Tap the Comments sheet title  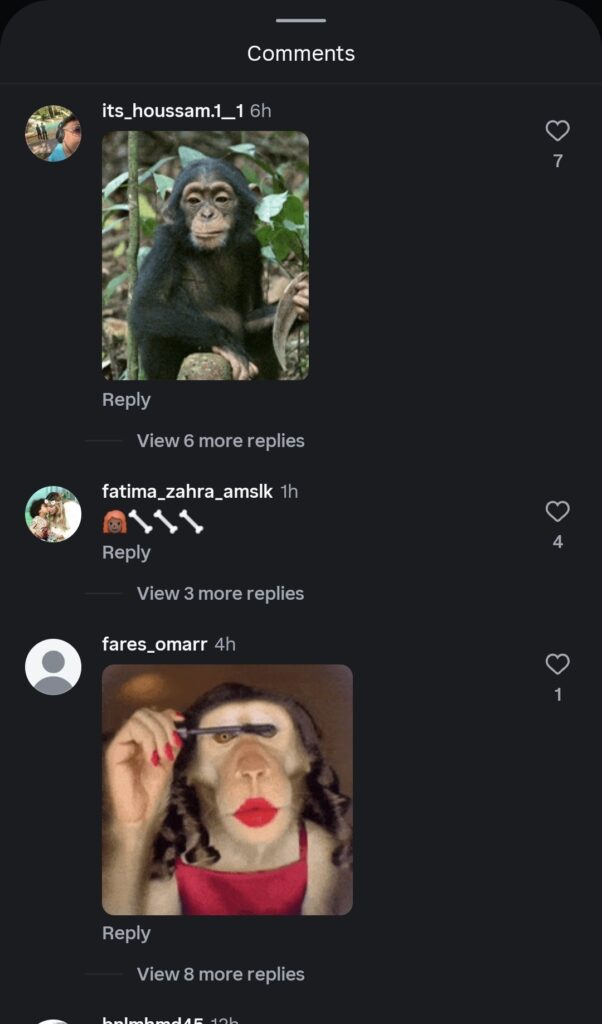301,54
